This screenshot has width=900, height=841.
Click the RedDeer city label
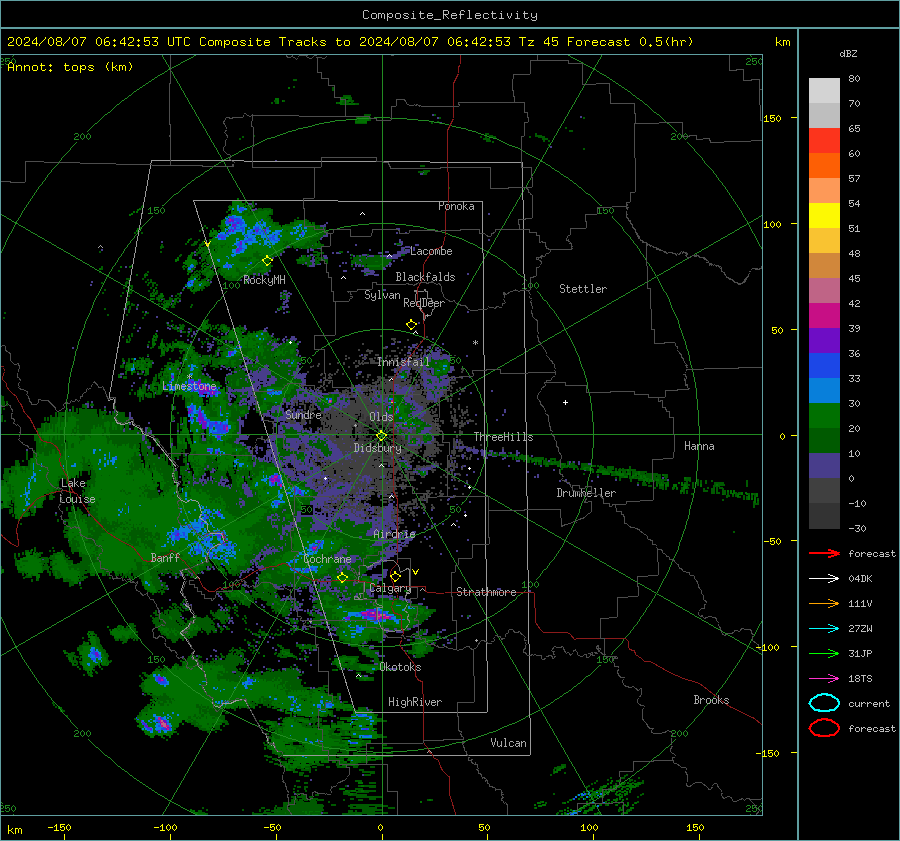(424, 303)
